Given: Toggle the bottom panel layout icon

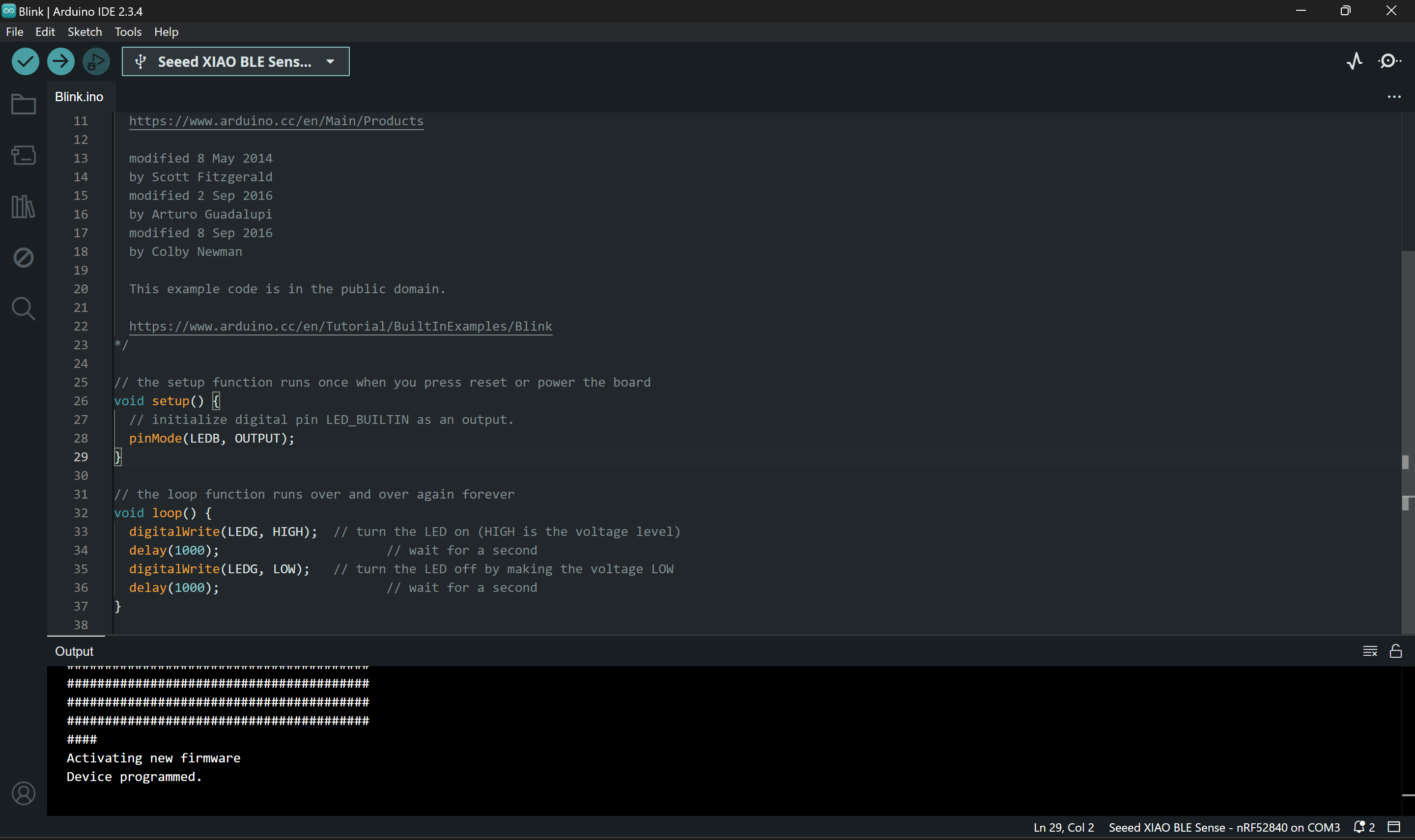Looking at the screenshot, I should point(1394,828).
